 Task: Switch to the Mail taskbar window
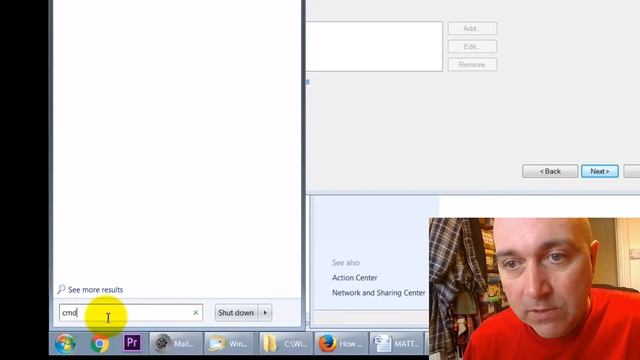point(176,343)
